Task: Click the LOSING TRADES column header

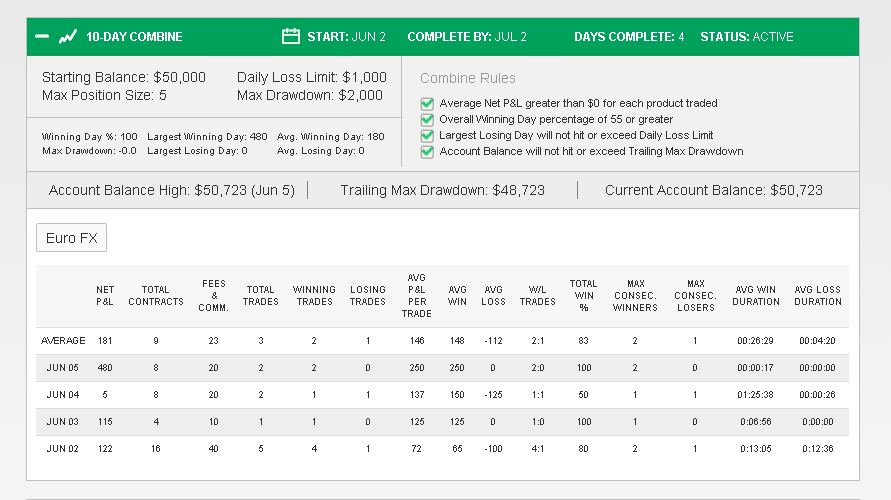Action: pos(368,295)
